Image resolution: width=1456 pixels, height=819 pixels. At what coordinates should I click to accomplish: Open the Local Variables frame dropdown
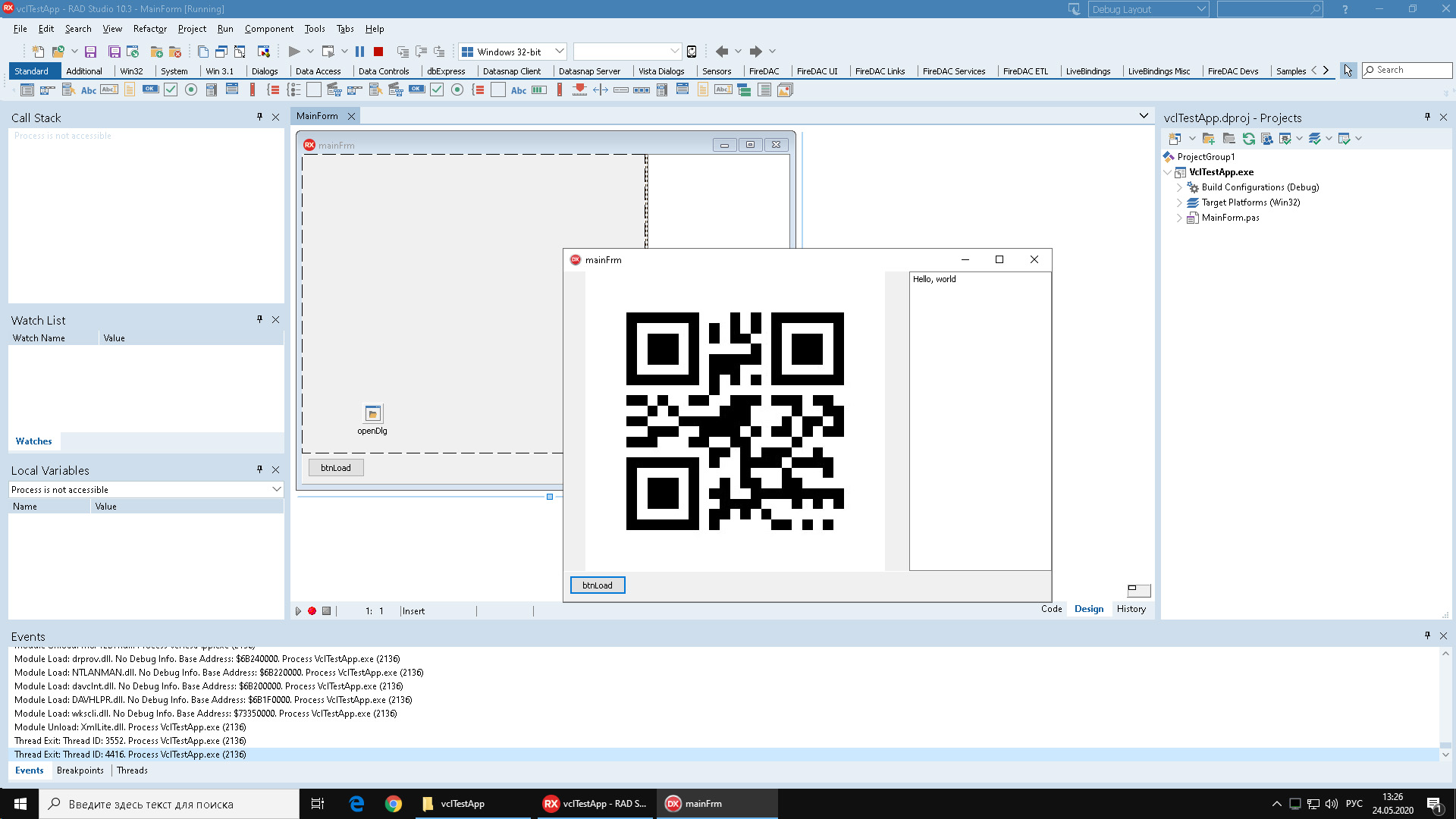click(x=277, y=490)
